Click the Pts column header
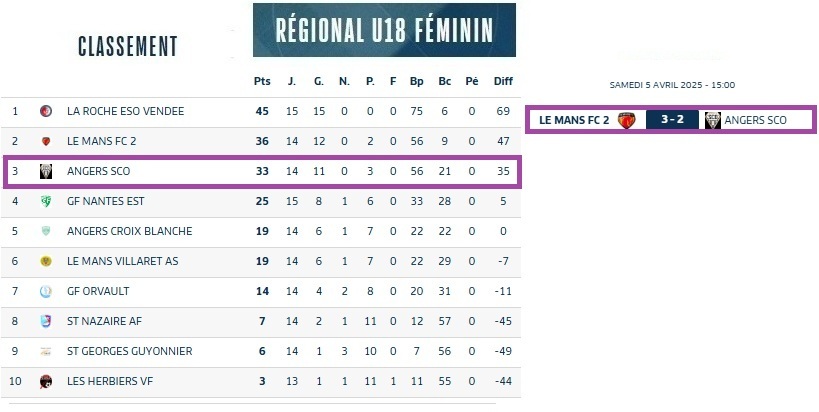Screen dimensions: 819x412 pyautogui.click(x=262, y=80)
